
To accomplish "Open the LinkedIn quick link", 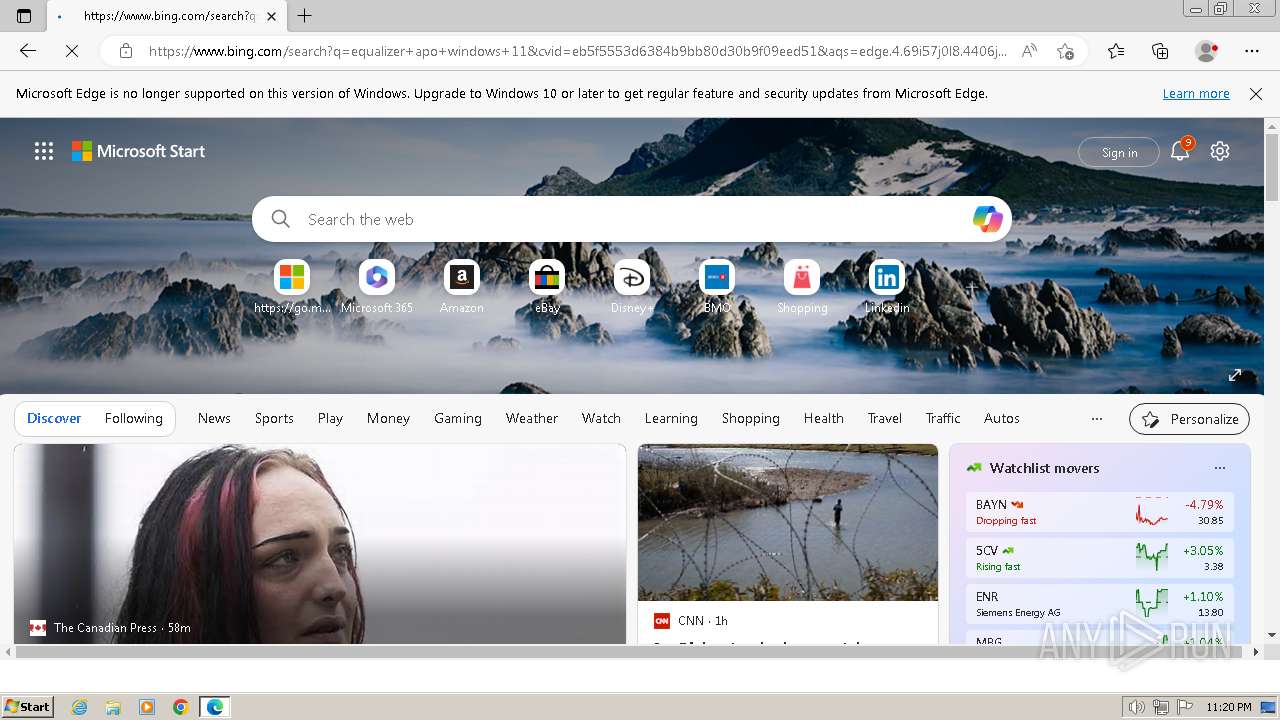I will pos(887,288).
